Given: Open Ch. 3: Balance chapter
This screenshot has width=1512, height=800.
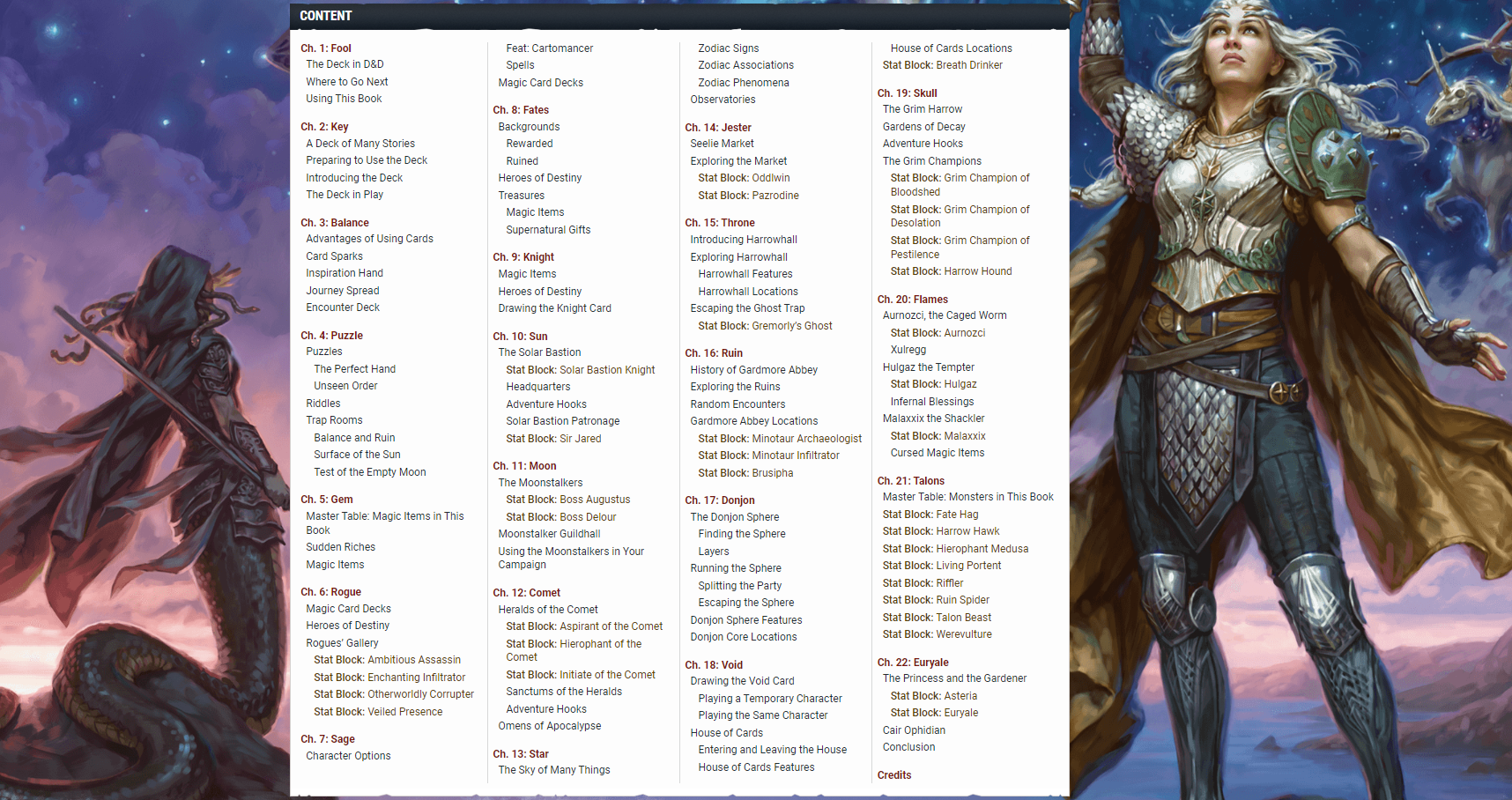Looking at the screenshot, I should tap(335, 223).
